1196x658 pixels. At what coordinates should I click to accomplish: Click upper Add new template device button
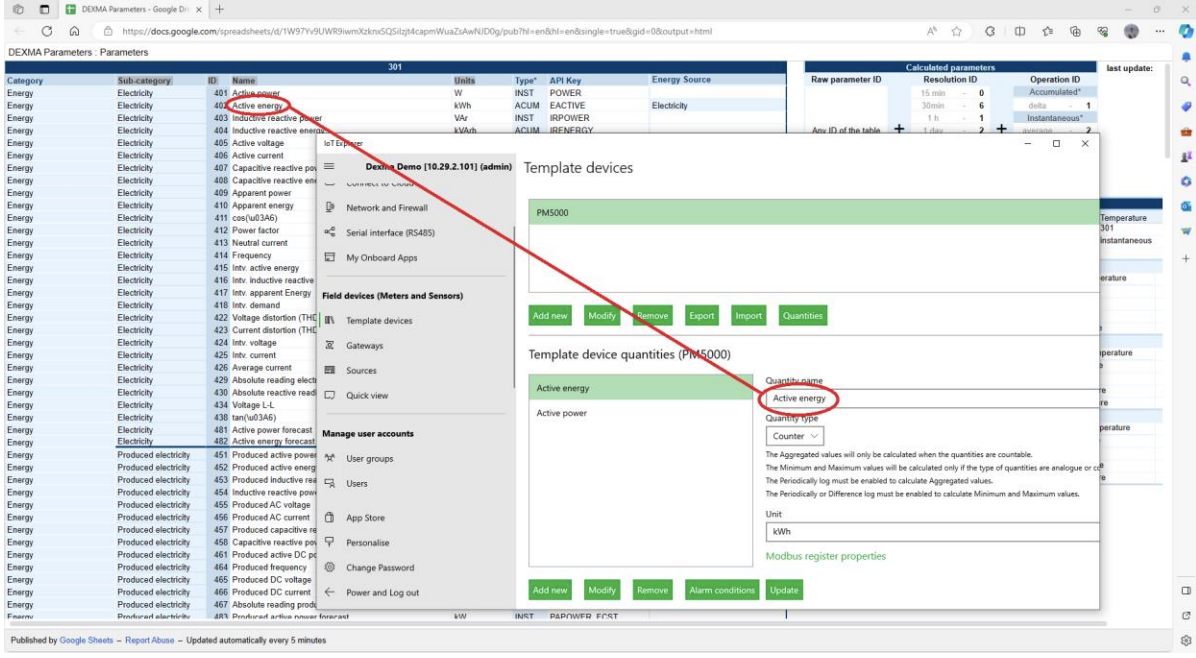coord(550,316)
